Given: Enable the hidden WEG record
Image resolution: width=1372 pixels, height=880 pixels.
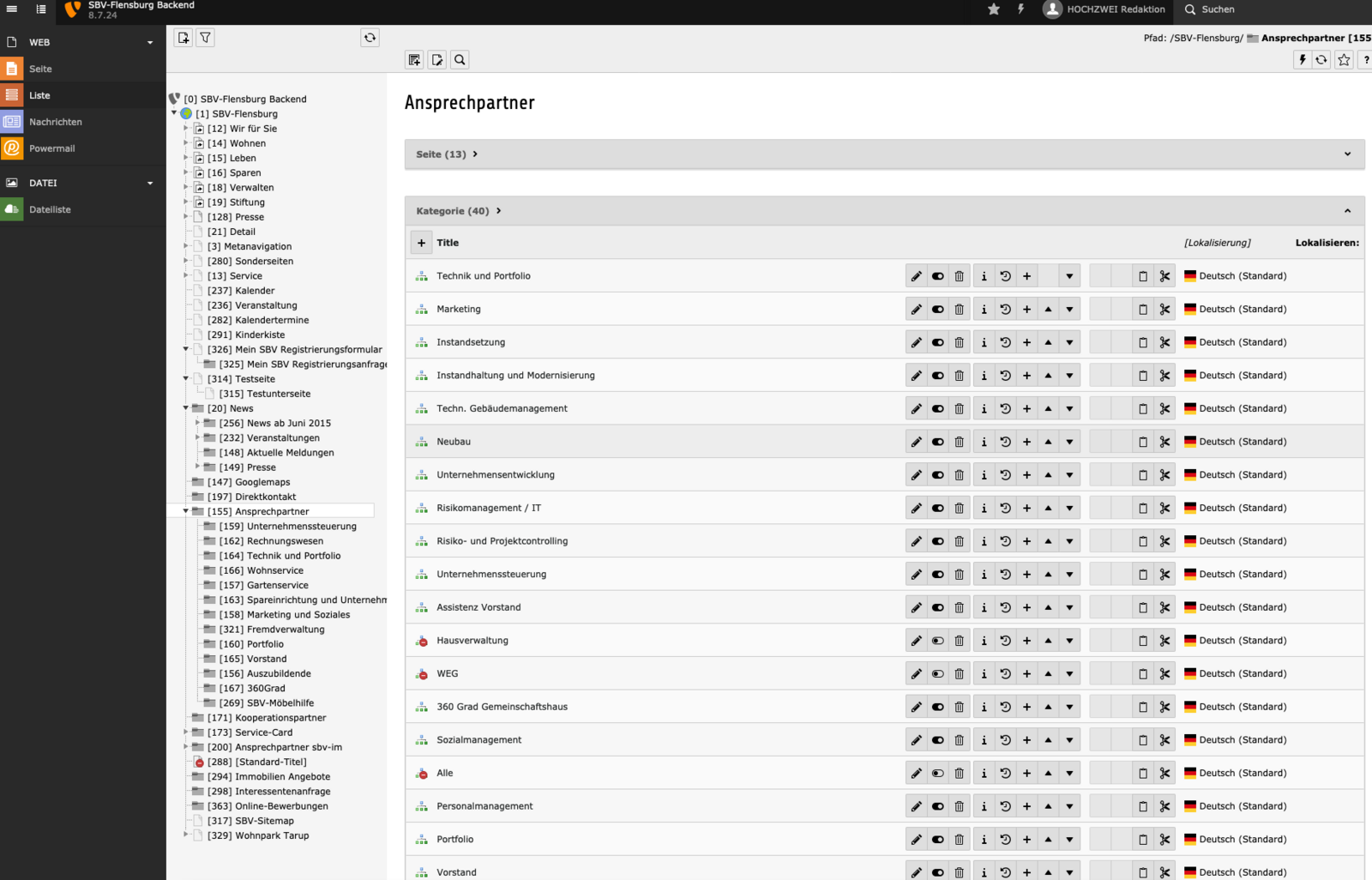Looking at the screenshot, I should pyautogui.click(x=937, y=674).
